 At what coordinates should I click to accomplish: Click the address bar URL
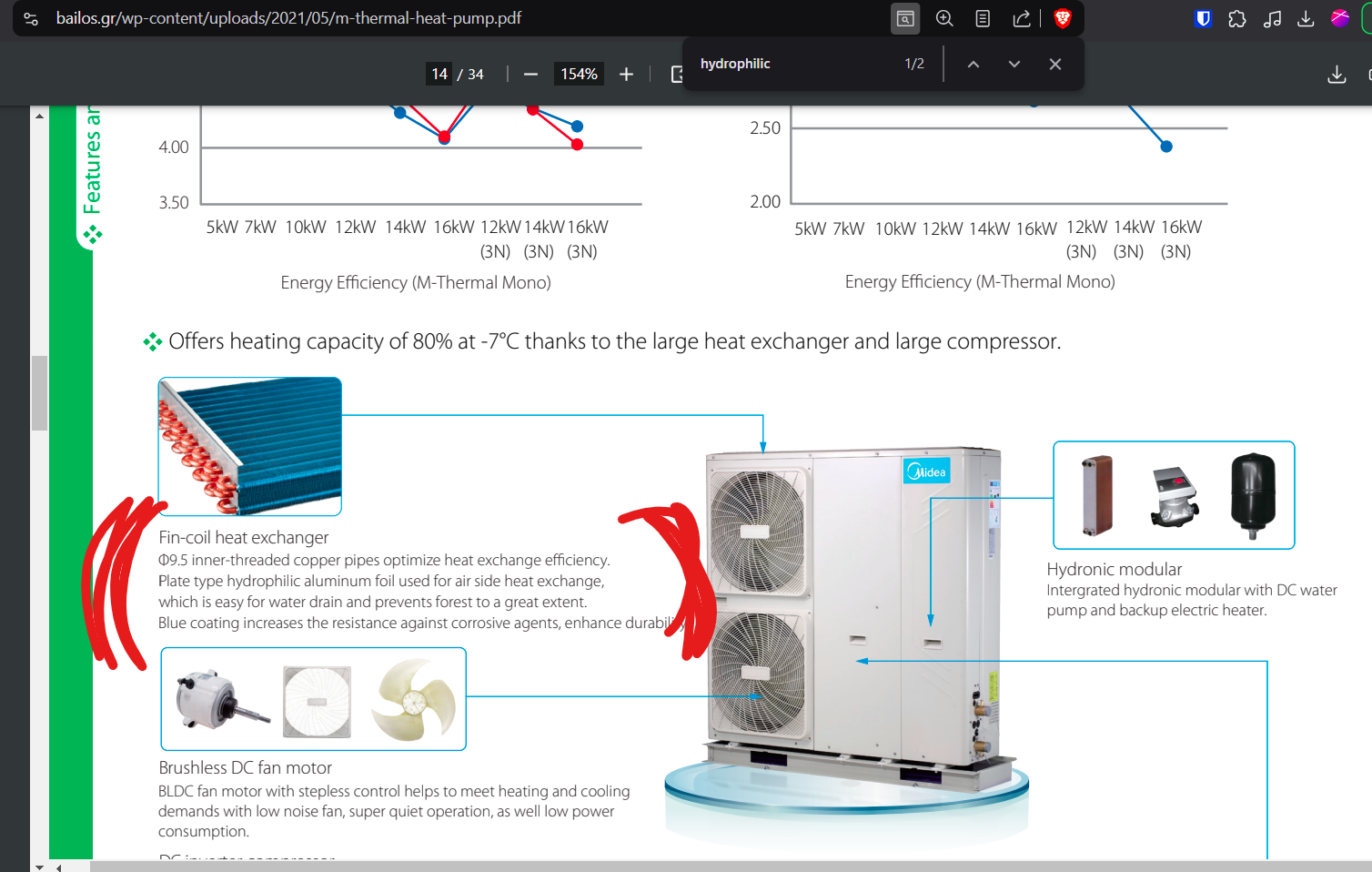click(x=288, y=18)
